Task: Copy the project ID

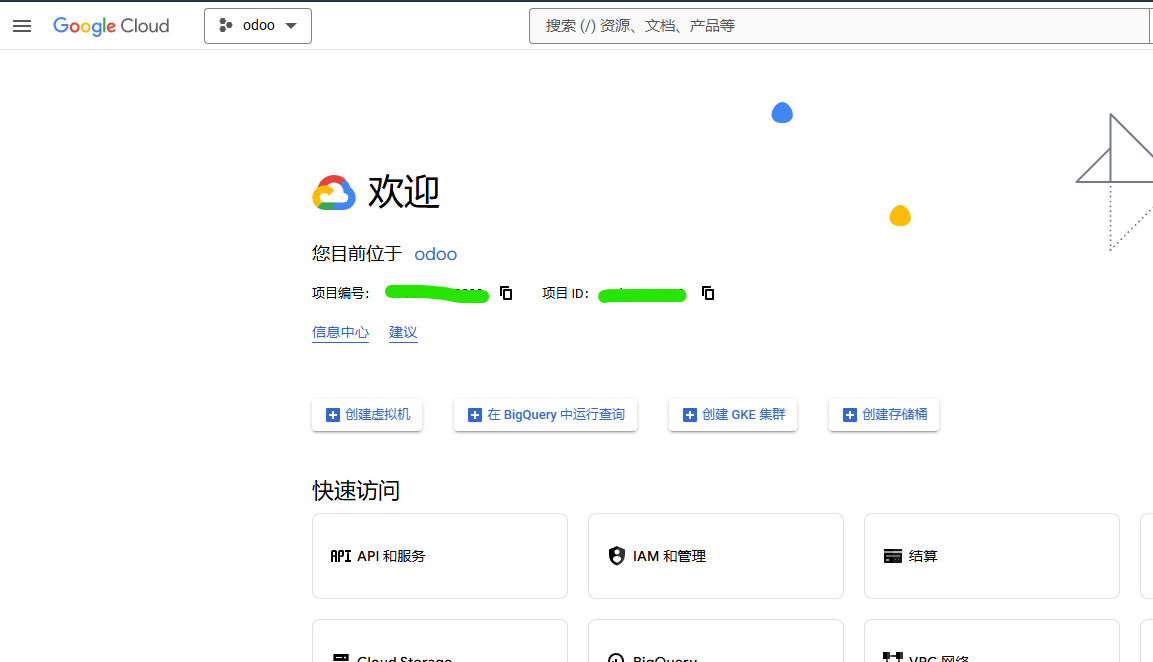Action: click(x=708, y=293)
